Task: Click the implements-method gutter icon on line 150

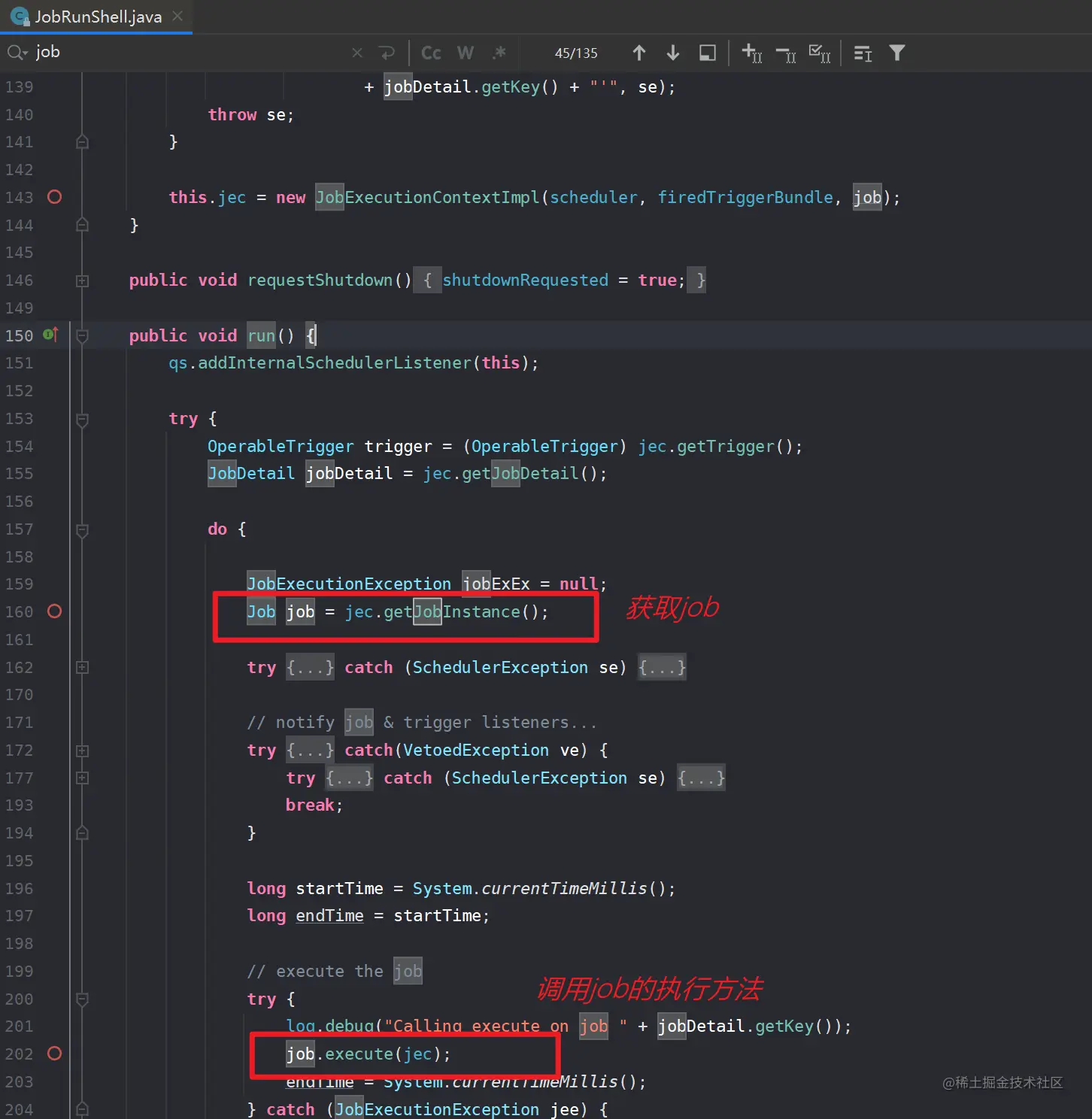Action: [x=51, y=335]
